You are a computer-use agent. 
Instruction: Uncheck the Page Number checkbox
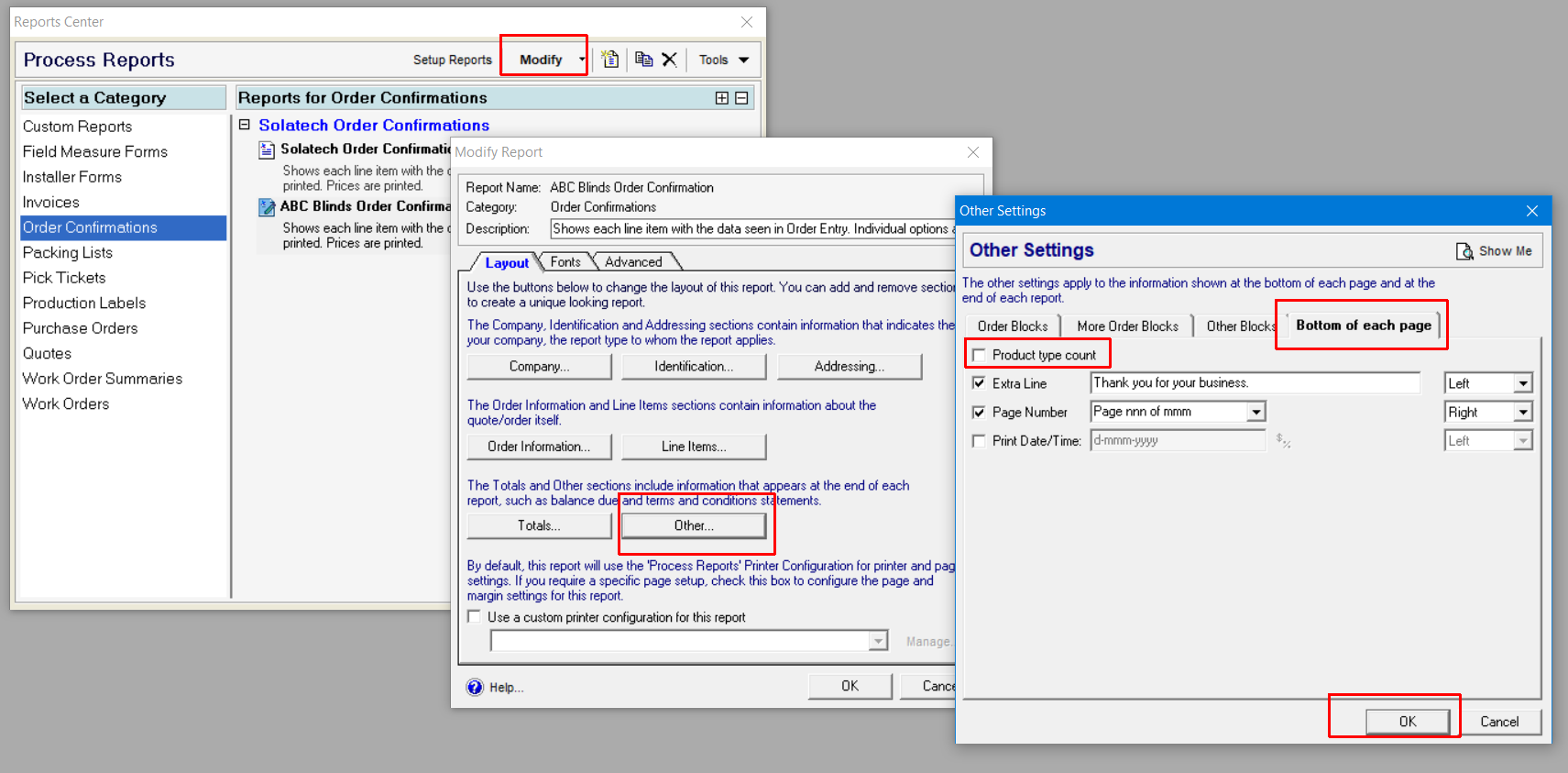[x=979, y=413]
